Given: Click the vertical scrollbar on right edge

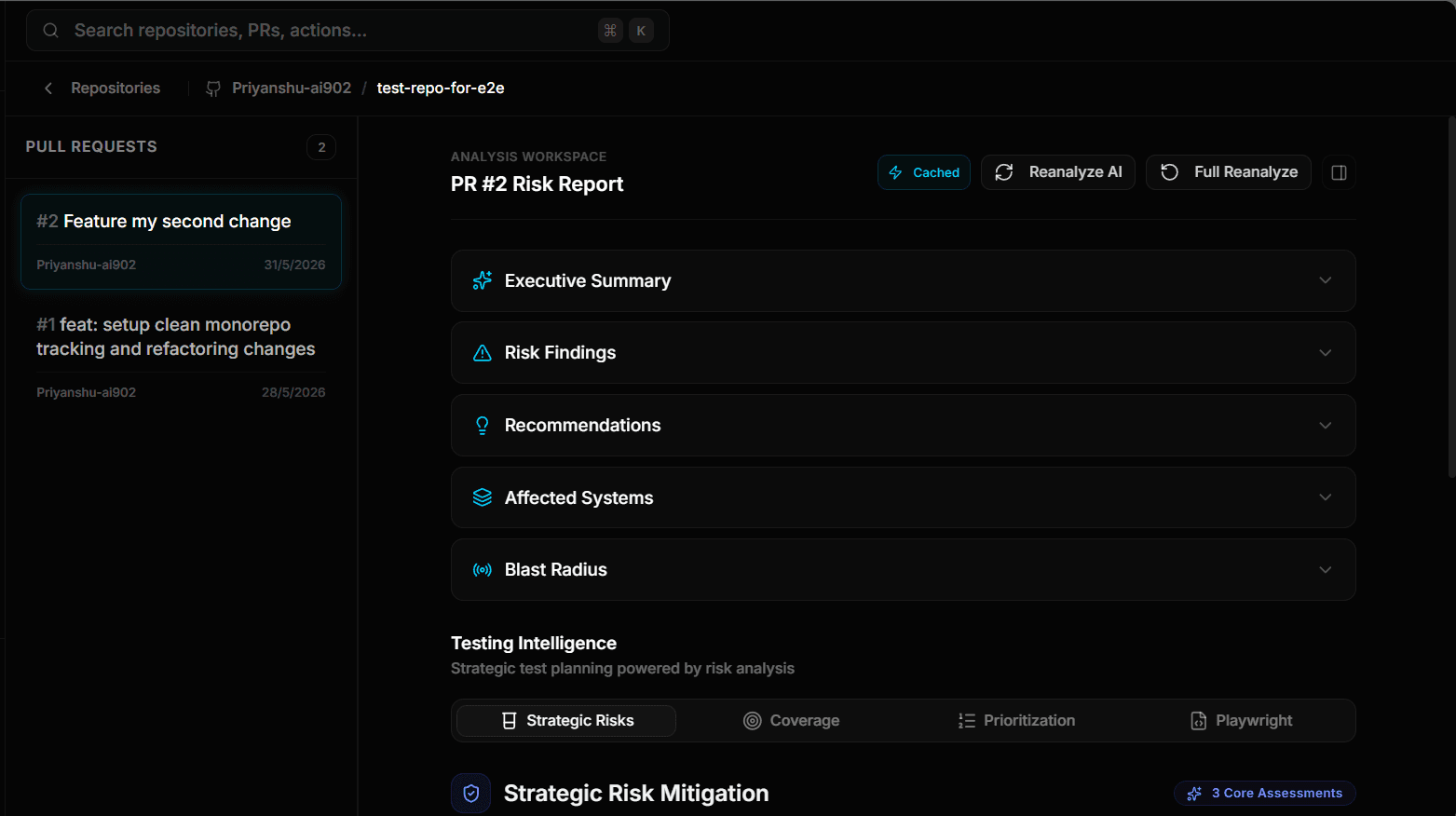Looking at the screenshot, I should coord(1451,298).
